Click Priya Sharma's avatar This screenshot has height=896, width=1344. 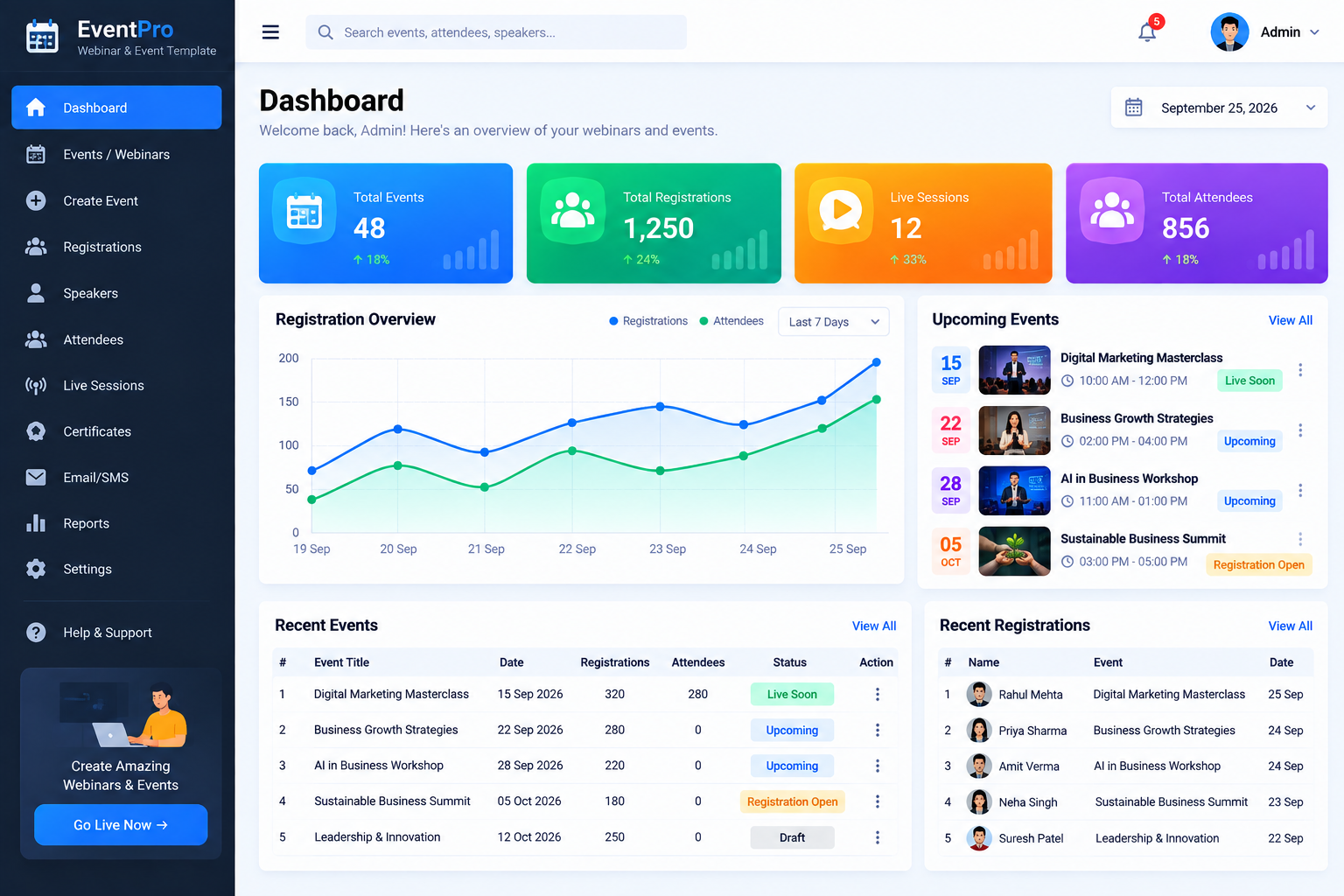[979, 730]
